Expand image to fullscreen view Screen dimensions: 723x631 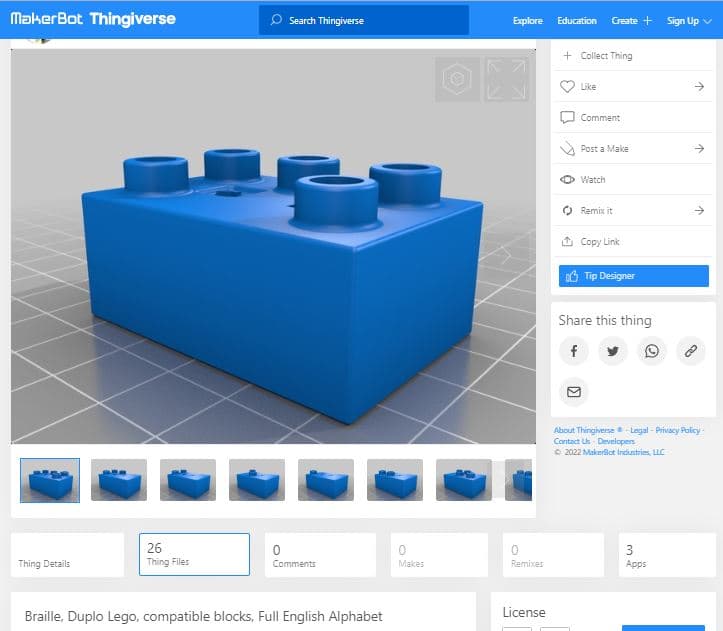pos(506,80)
